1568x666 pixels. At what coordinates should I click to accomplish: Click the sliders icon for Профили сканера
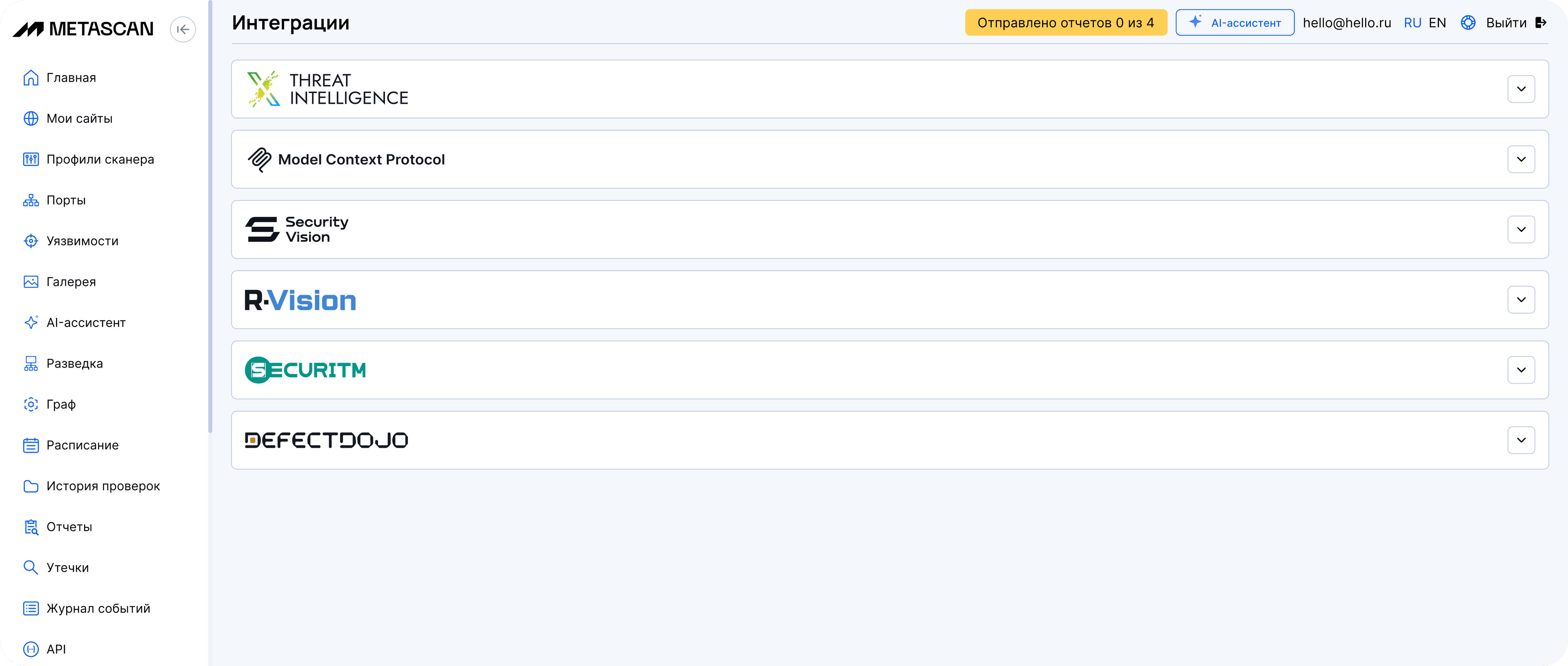[31, 160]
